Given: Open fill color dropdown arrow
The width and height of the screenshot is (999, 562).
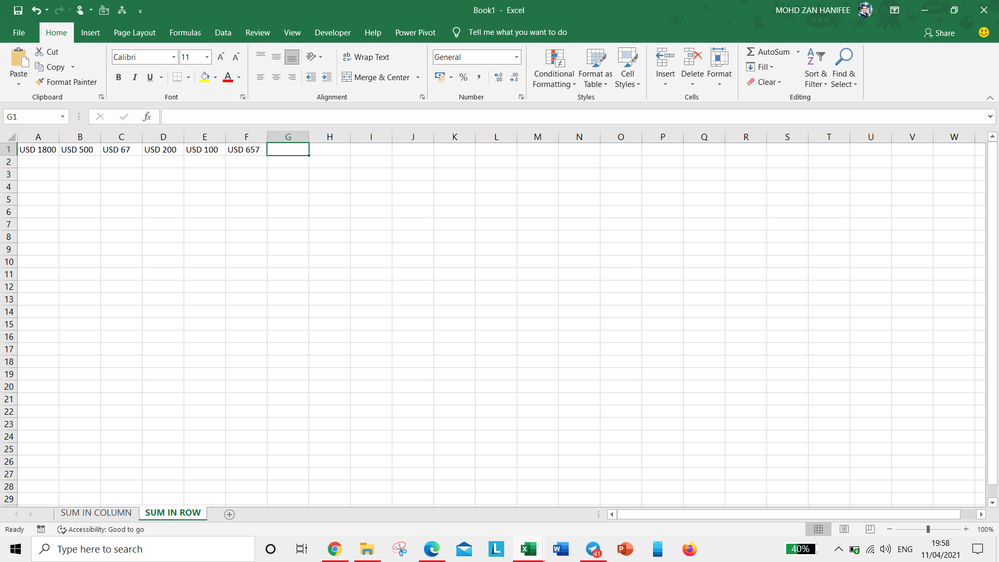Looking at the screenshot, I should pos(215,77).
